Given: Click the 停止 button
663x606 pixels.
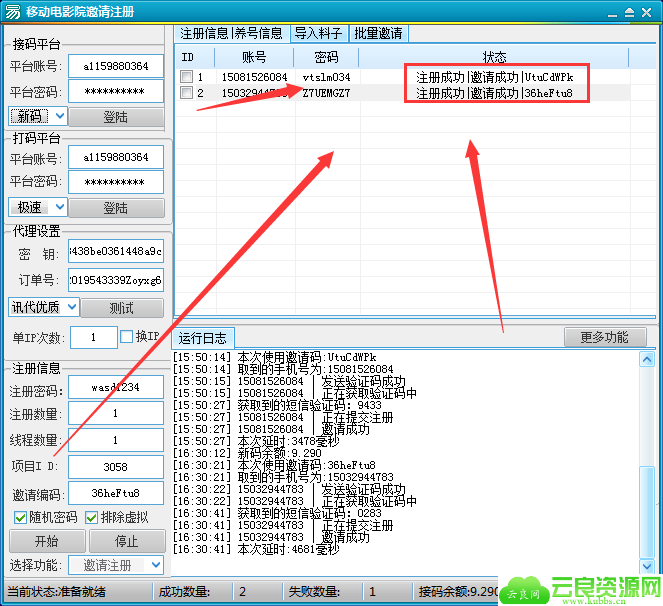Looking at the screenshot, I should coord(127,541).
